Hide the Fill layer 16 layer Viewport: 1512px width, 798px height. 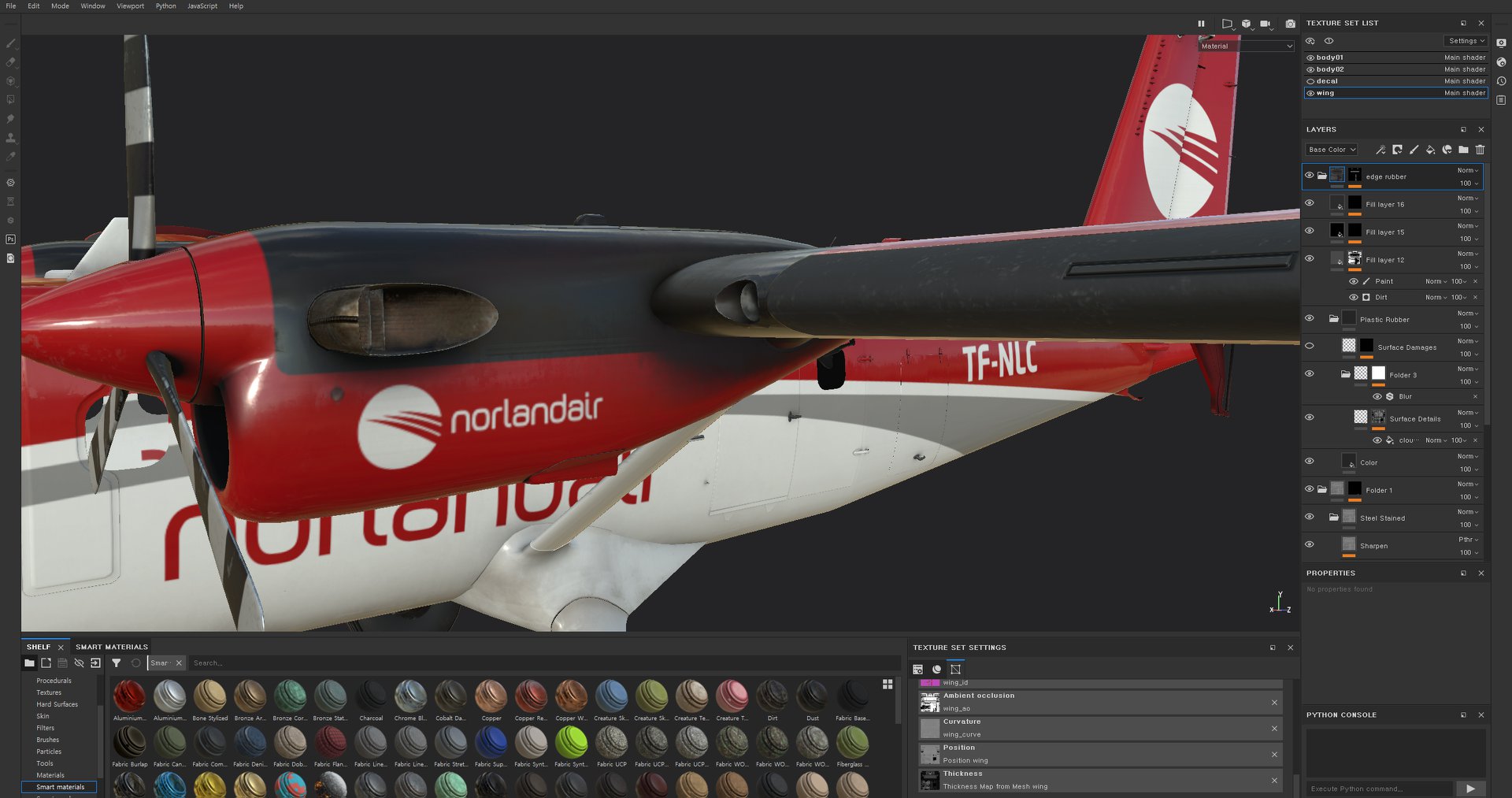coord(1310,203)
